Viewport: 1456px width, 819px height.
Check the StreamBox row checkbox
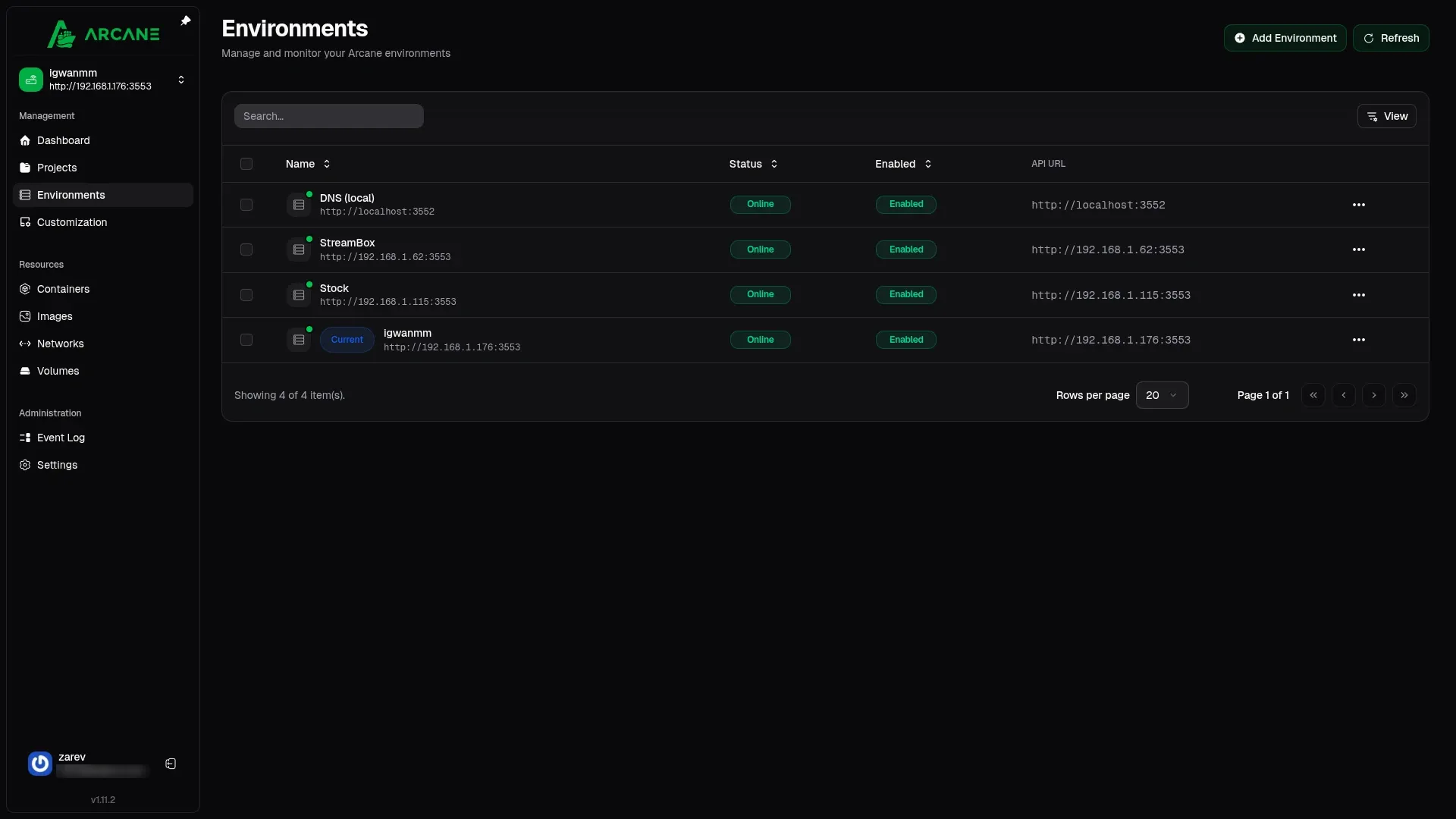[246, 249]
